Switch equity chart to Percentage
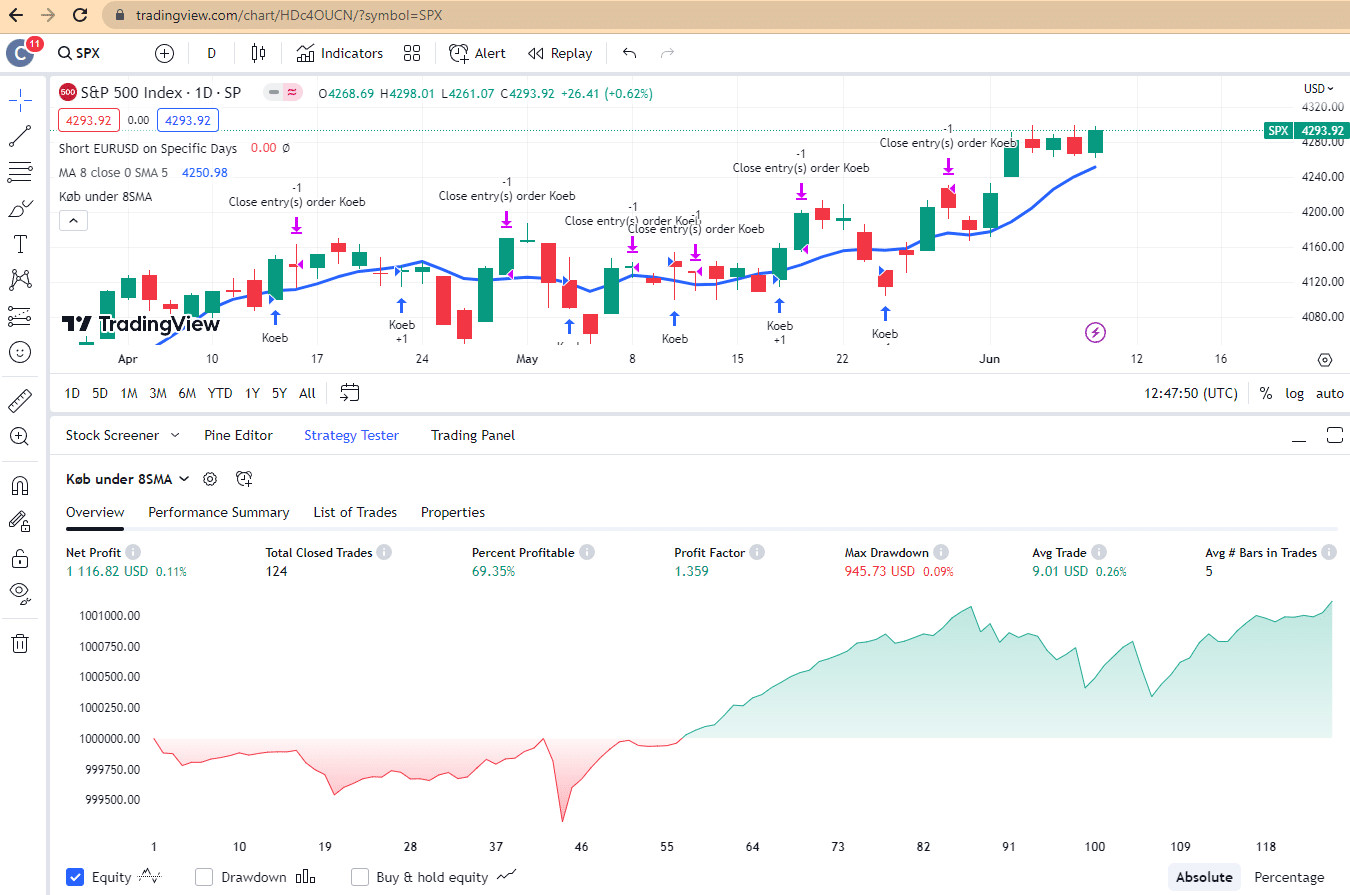This screenshot has height=895, width=1350. (x=1289, y=877)
